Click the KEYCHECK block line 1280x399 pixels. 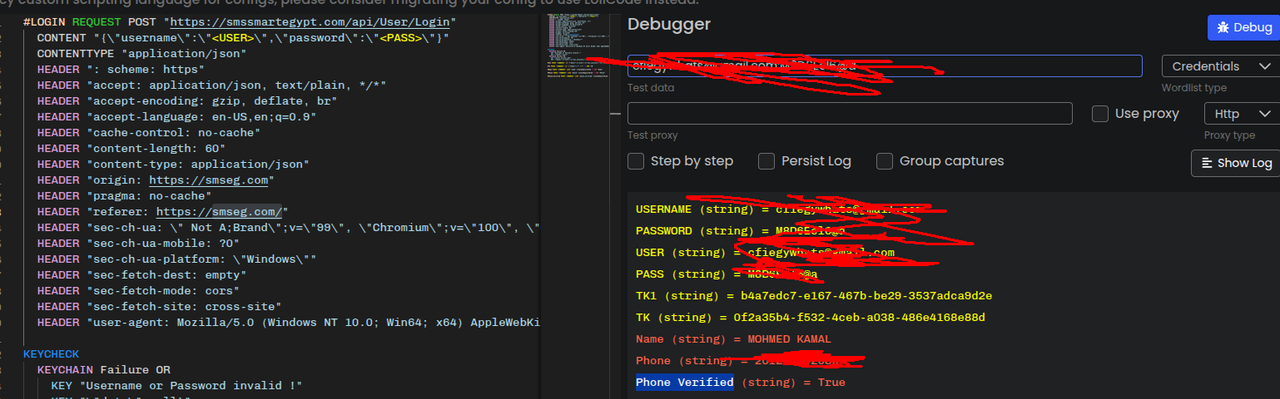[x=50, y=354]
